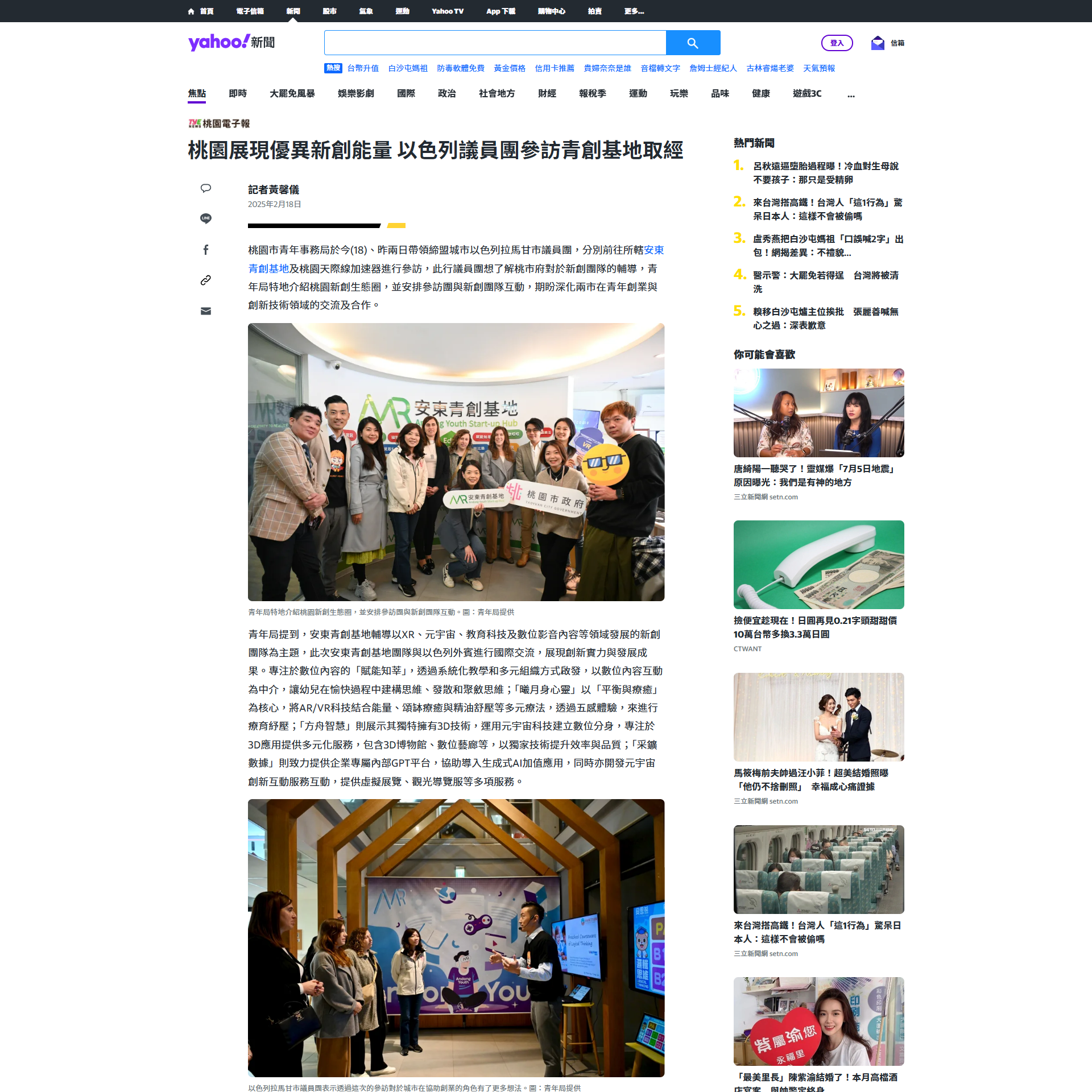Click trending search 防毒軟體免費

click(461, 68)
